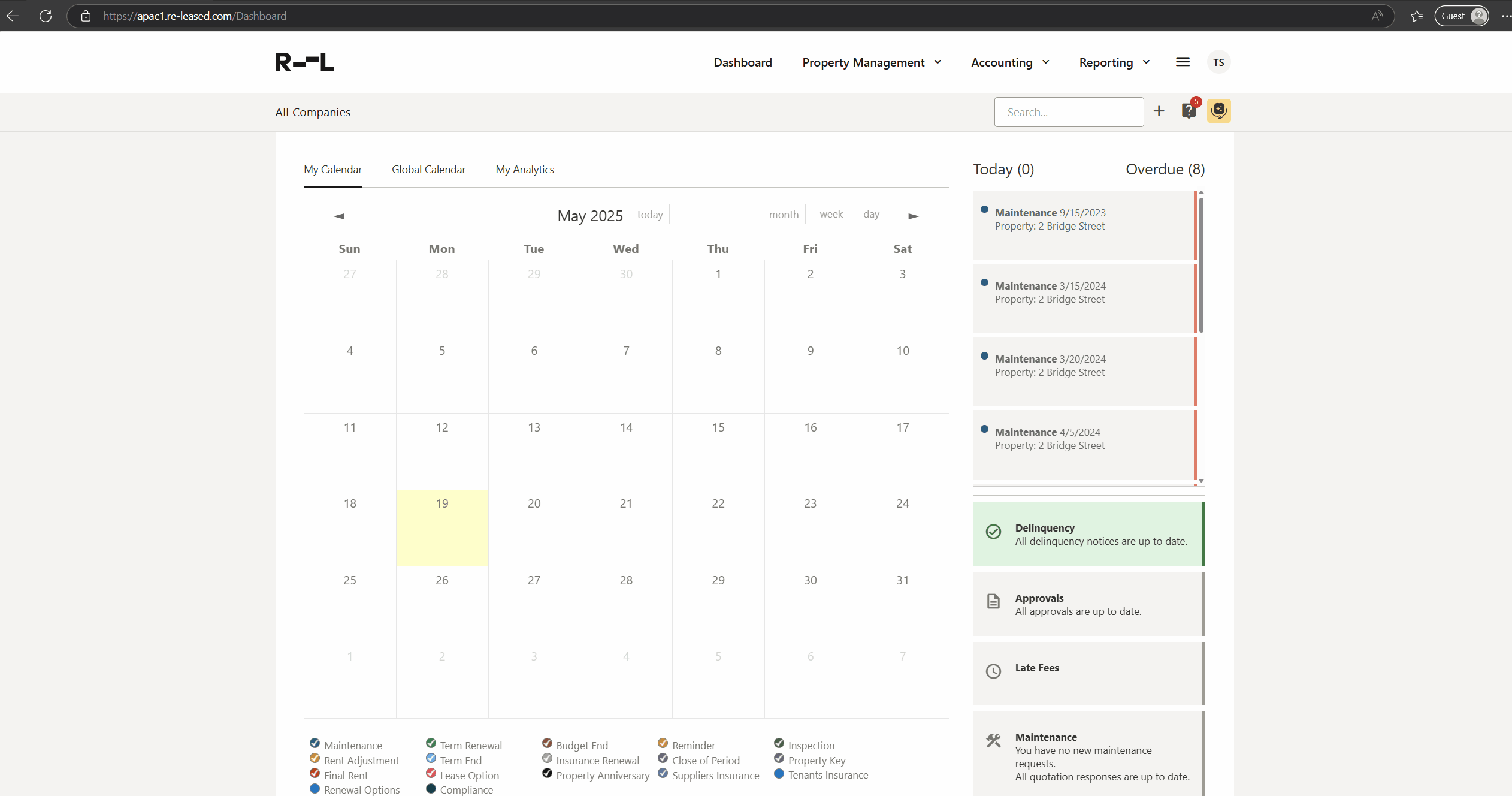The width and height of the screenshot is (1512, 796).
Task: Switch to the My Analytics tab
Action: [x=525, y=170]
